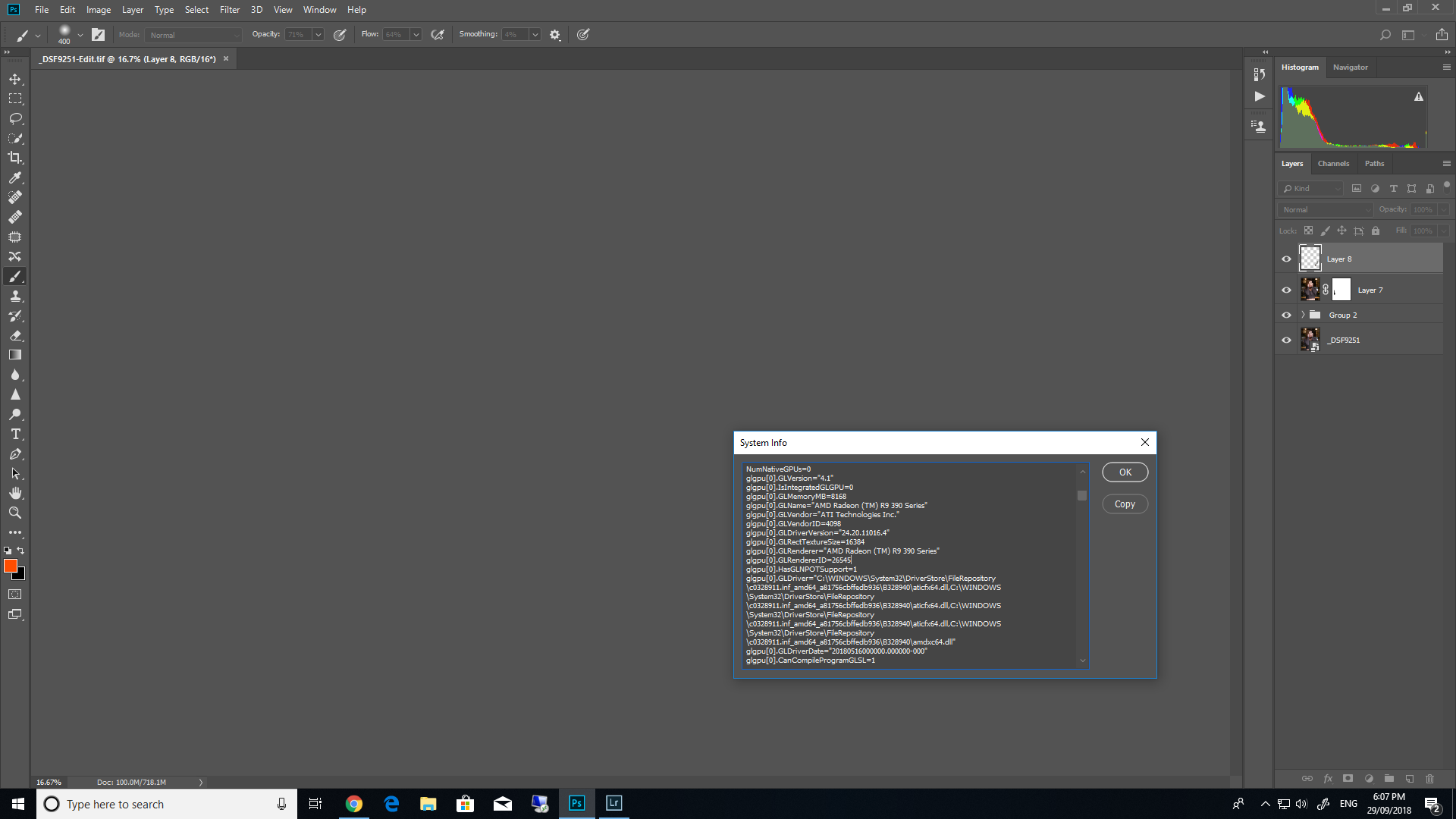Close the System Info dialog
The width and height of the screenshot is (1456, 819).
point(1145,442)
